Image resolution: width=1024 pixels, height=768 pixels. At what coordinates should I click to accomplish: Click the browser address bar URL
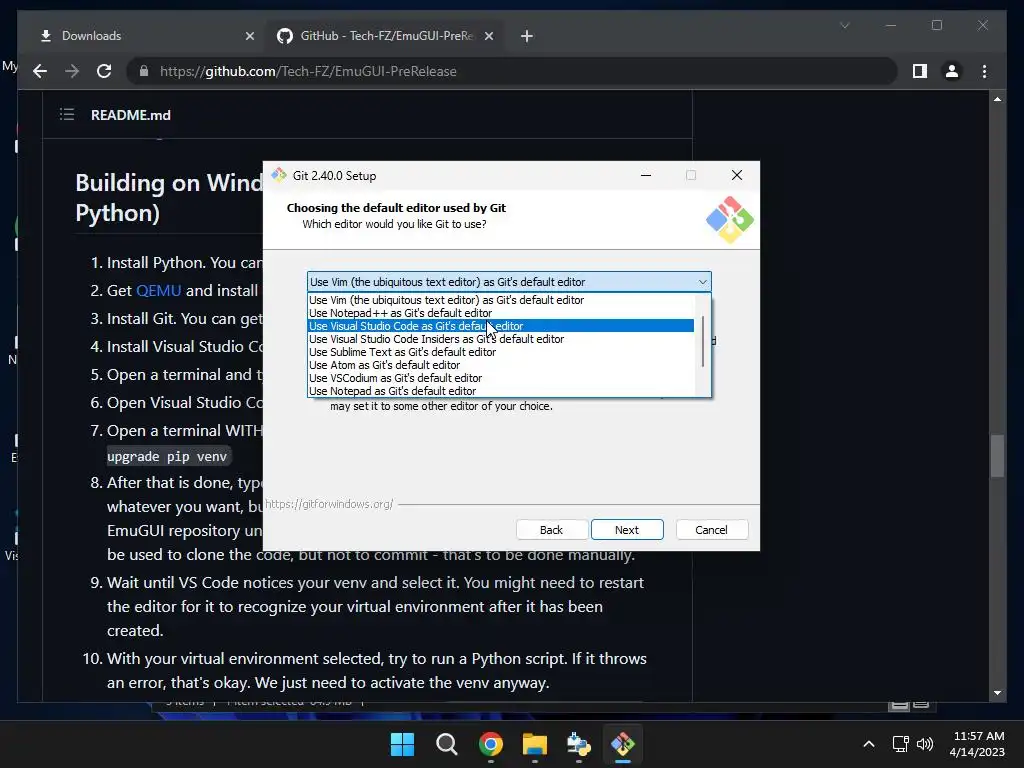(308, 71)
